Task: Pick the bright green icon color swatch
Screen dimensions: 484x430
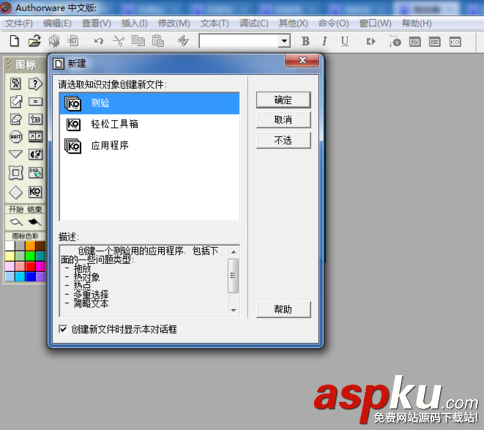Action: pos(30,256)
